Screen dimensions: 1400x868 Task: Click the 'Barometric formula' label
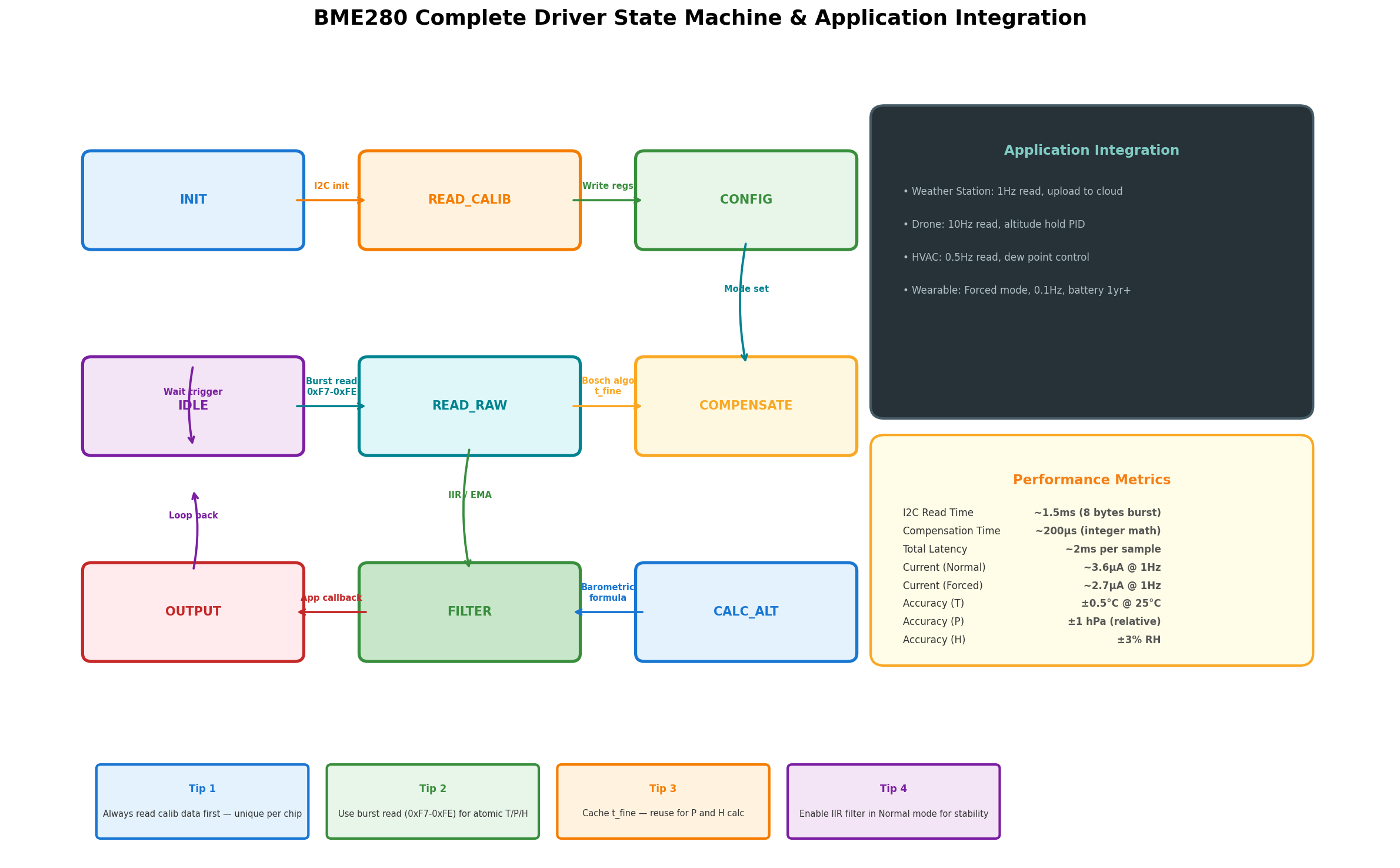pyautogui.click(x=608, y=593)
